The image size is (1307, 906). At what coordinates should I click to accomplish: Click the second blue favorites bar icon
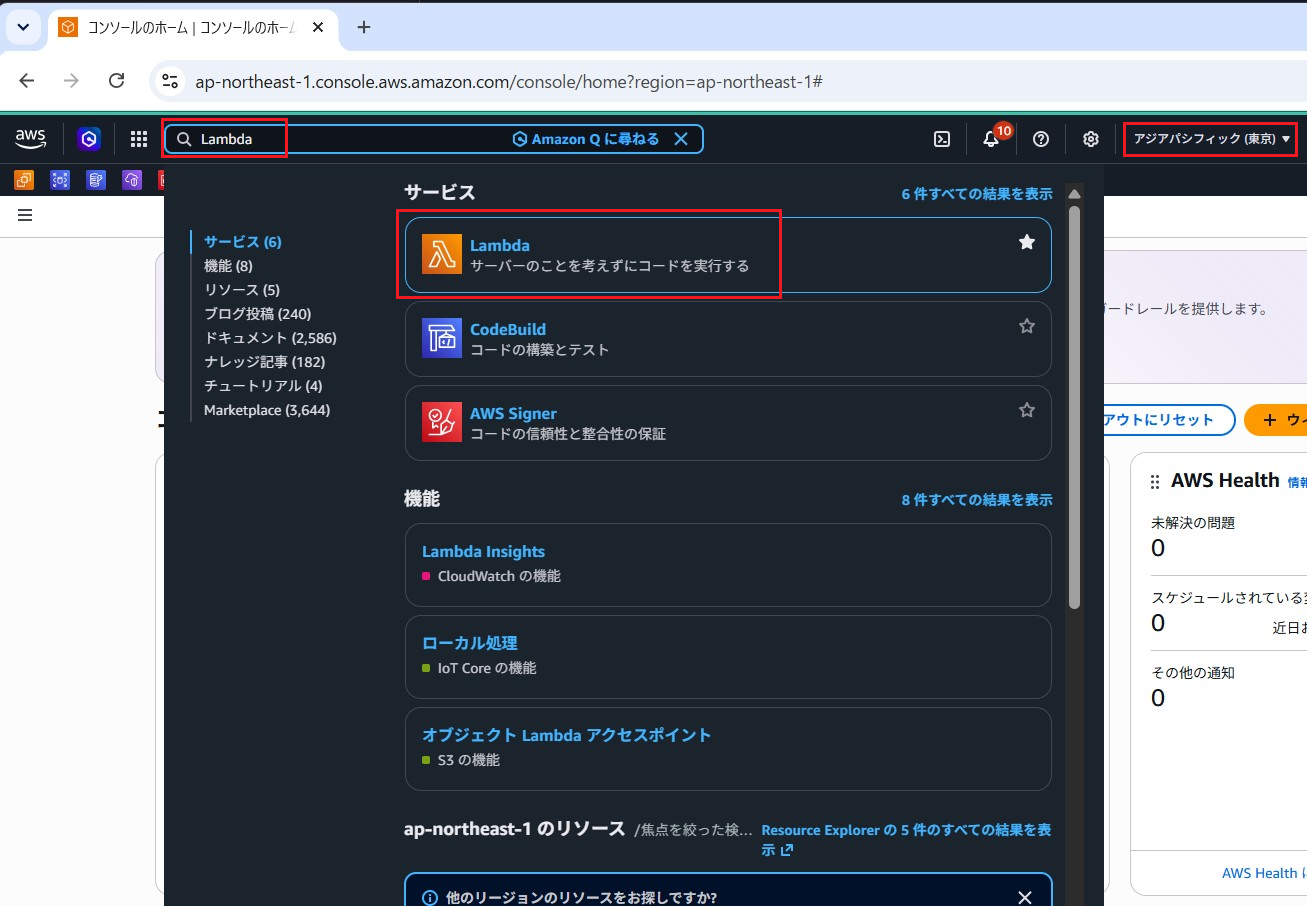point(60,180)
